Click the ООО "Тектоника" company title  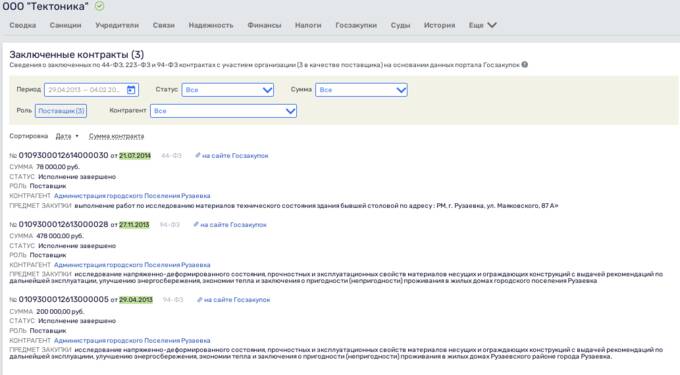pos(45,6)
